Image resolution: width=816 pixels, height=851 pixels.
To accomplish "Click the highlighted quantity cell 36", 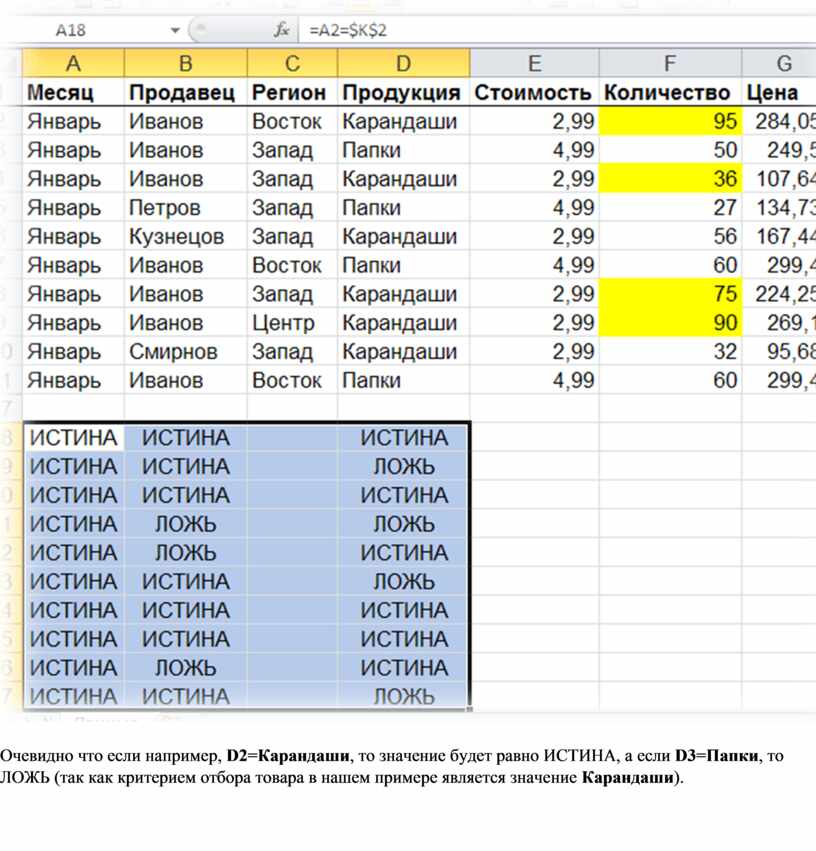I will [x=670, y=178].
